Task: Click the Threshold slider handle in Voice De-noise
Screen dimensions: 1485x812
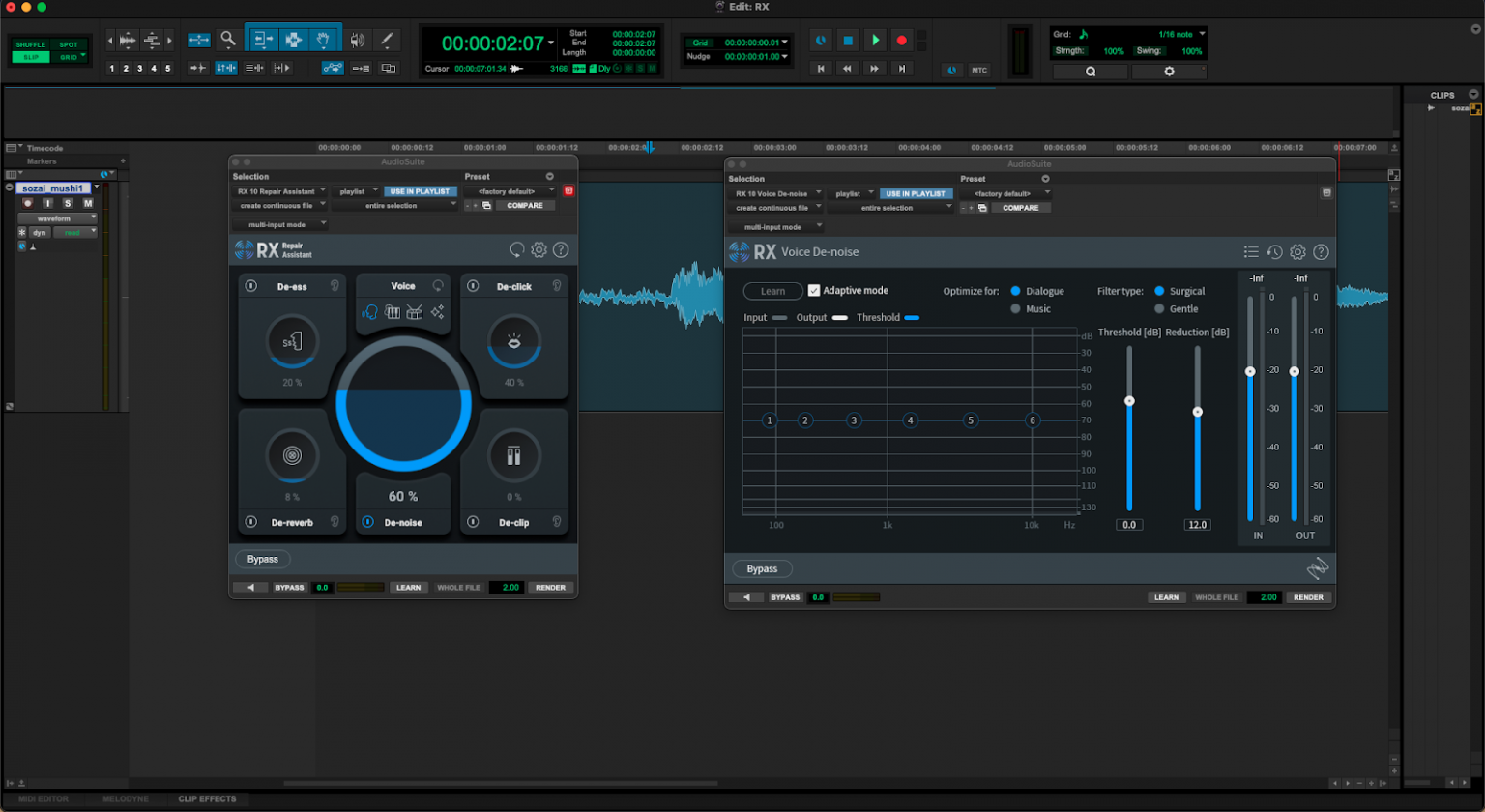Action: pyautogui.click(x=1130, y=400)
